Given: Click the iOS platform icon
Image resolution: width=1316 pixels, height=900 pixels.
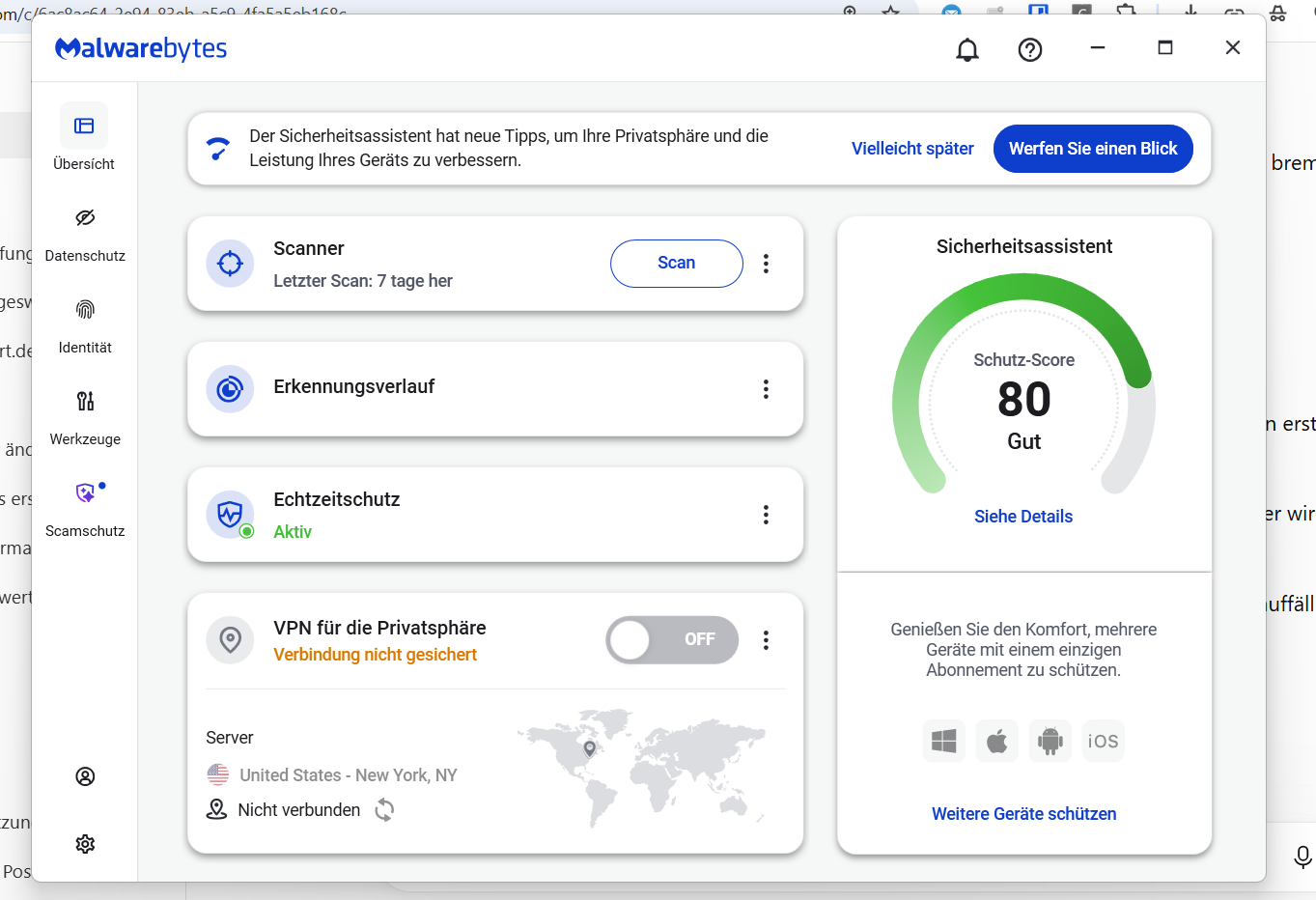Looking at the screenshot, I should tap(1103, 741).
